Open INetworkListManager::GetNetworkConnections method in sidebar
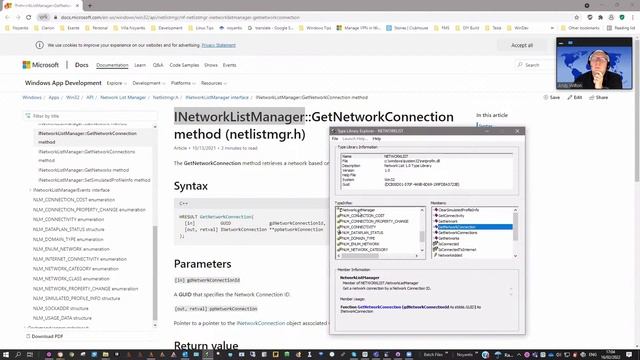Screen dimensions: 640x360 coord(87,156)
